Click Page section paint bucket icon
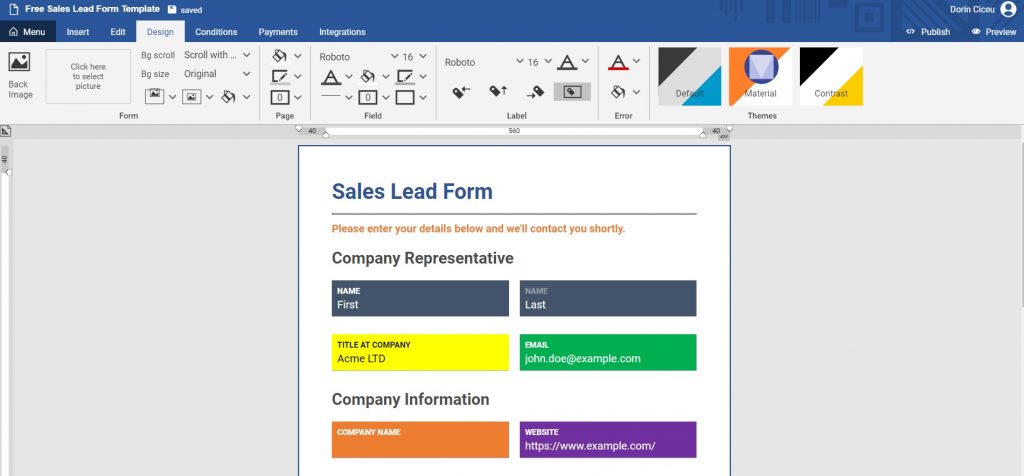The height and width of the screenshot is (476, 1024). (x=280, y=56)
